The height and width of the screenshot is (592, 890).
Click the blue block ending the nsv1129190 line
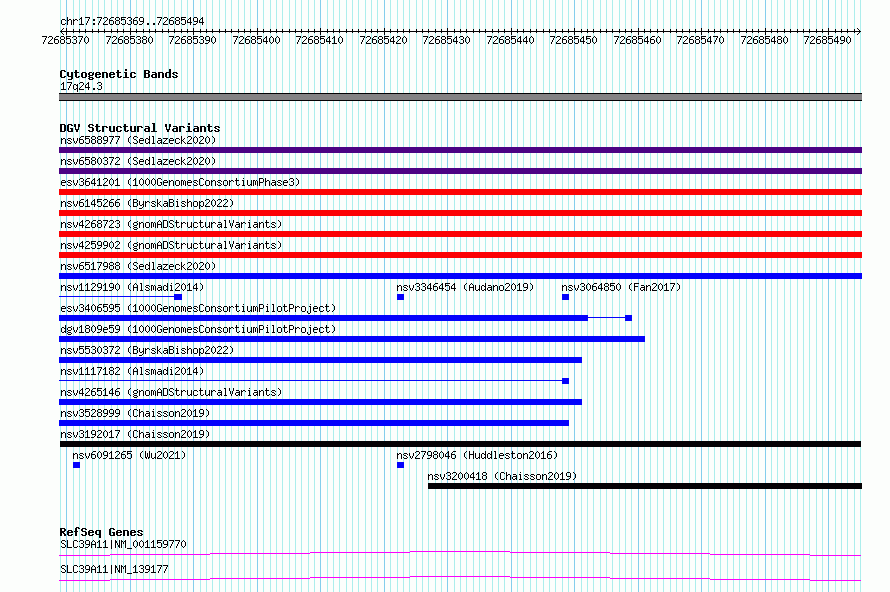click(178, 297)
